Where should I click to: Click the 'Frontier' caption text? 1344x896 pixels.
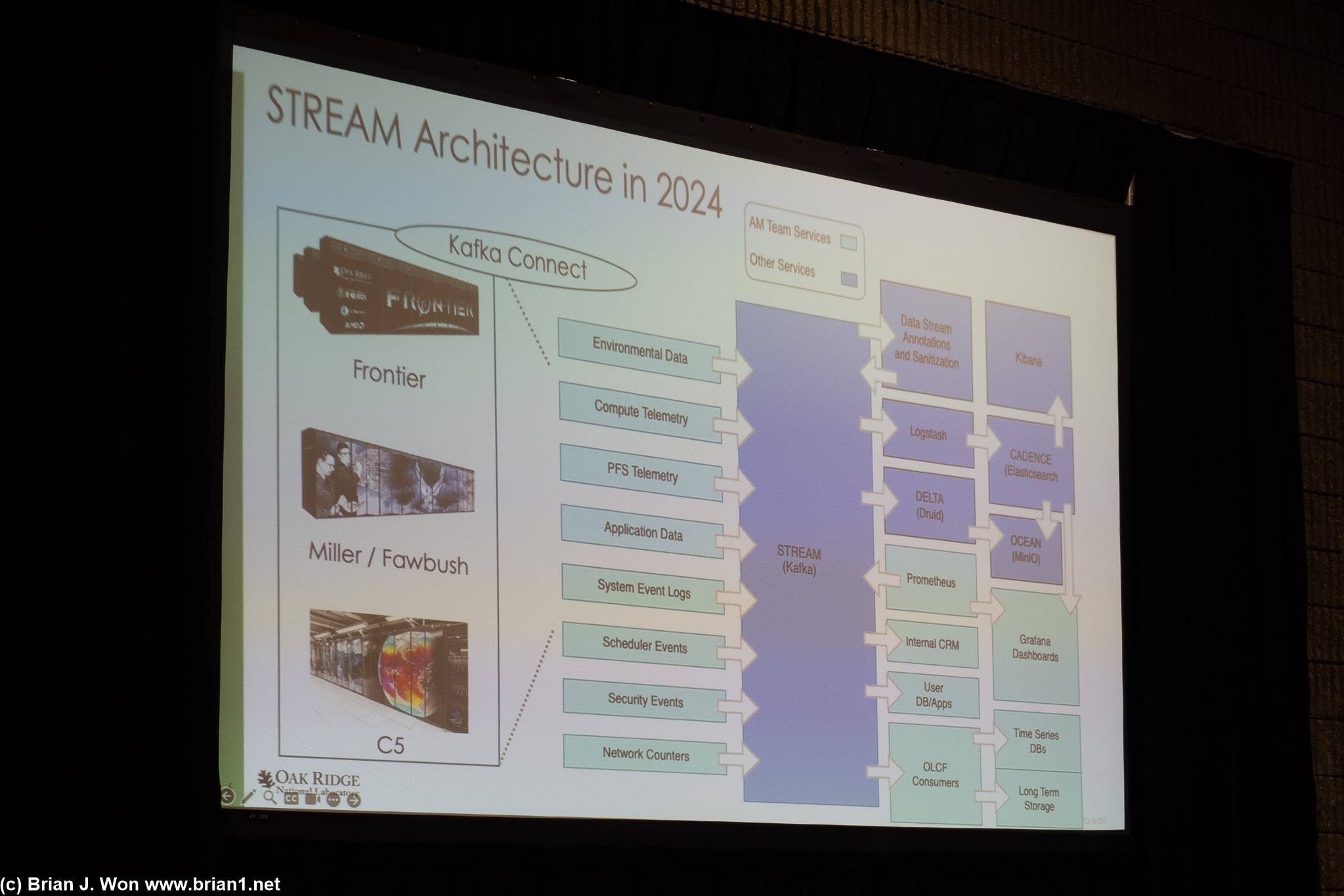pos(389,373)
